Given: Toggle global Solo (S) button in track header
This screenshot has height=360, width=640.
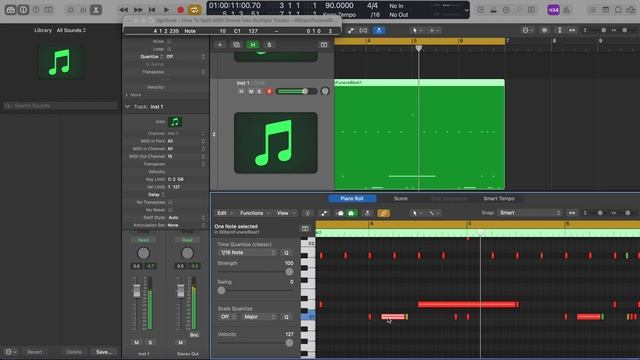Looking at the screenshot, I should (269, 44).
